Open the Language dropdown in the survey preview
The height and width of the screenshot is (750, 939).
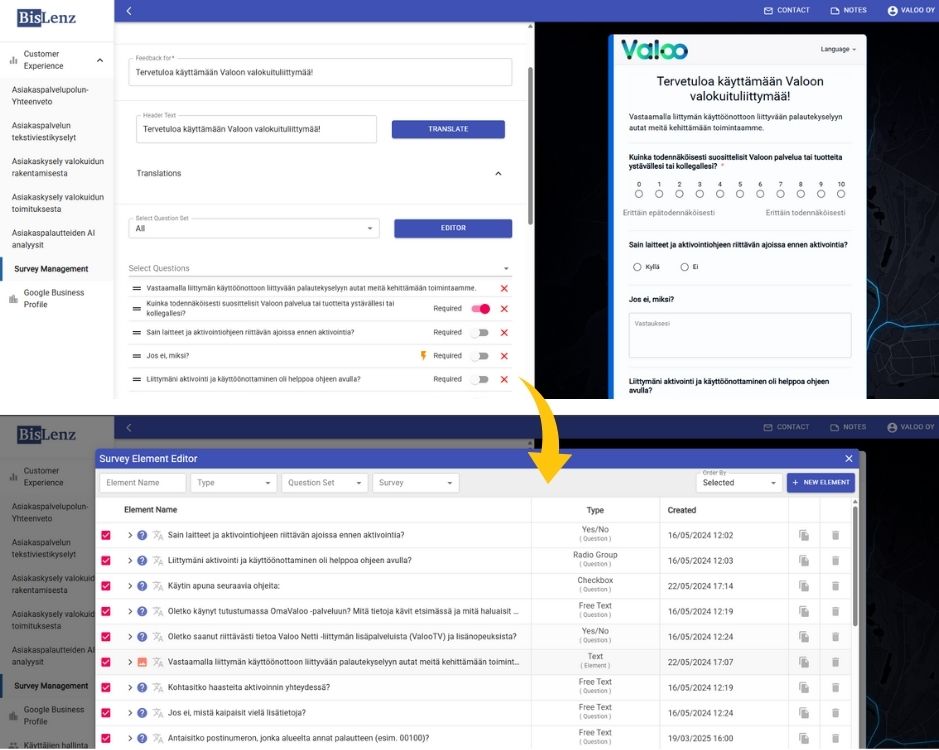pyautogui.click(x=838, y=49)
